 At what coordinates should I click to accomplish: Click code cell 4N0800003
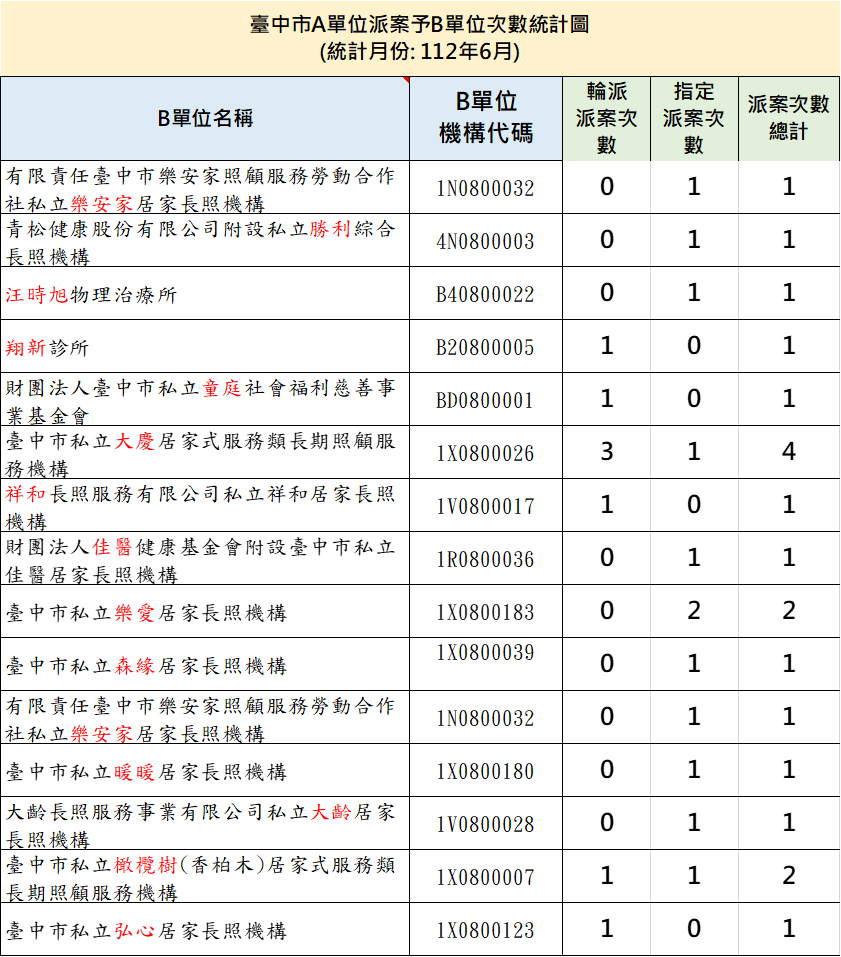click(486, 242)
